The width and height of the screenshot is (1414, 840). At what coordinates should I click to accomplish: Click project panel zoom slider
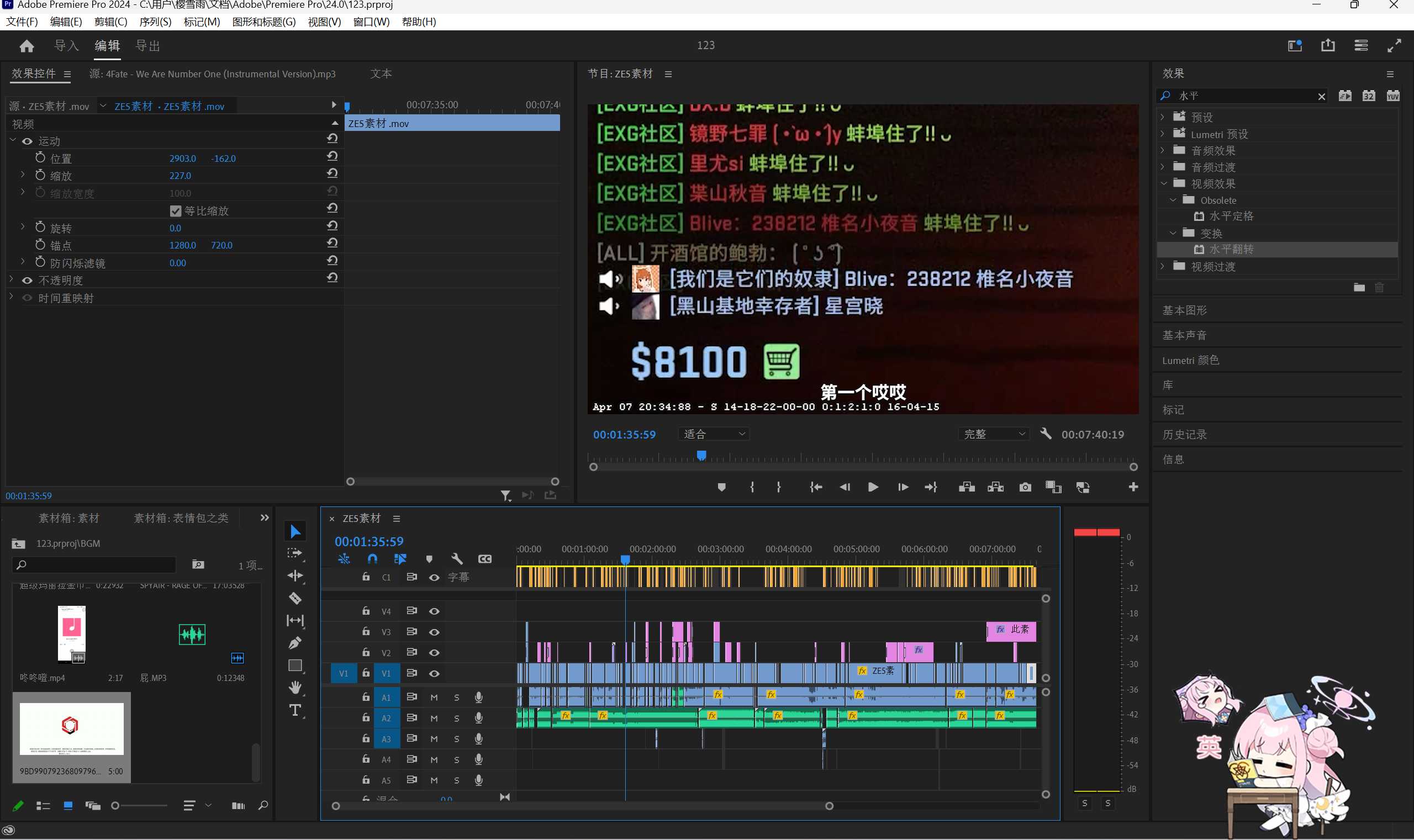pyautogui.click(x=140, y=805)
